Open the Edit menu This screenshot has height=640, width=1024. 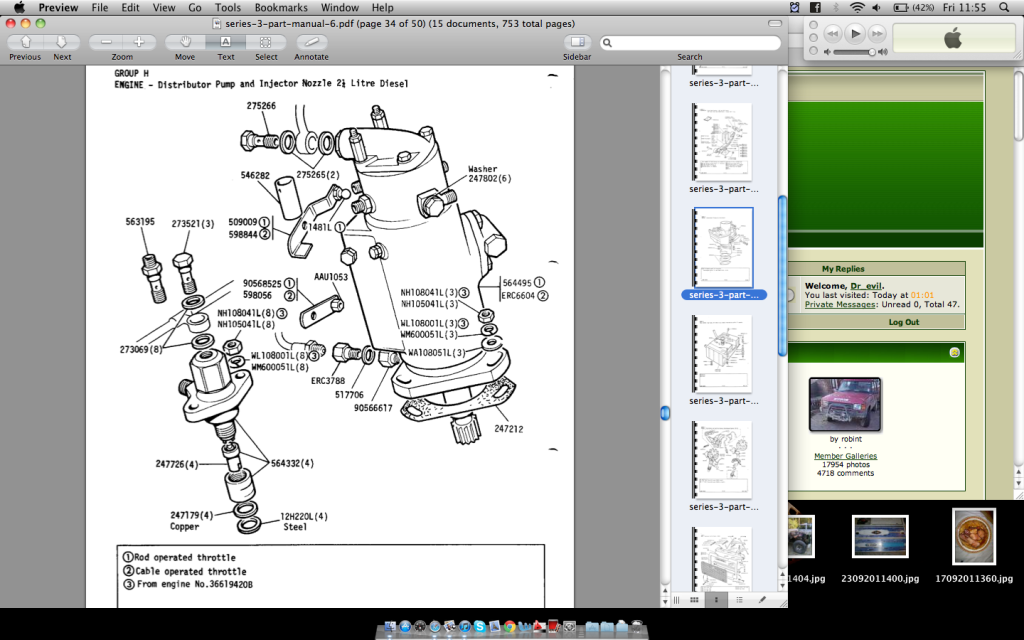[x=131, y=7]
